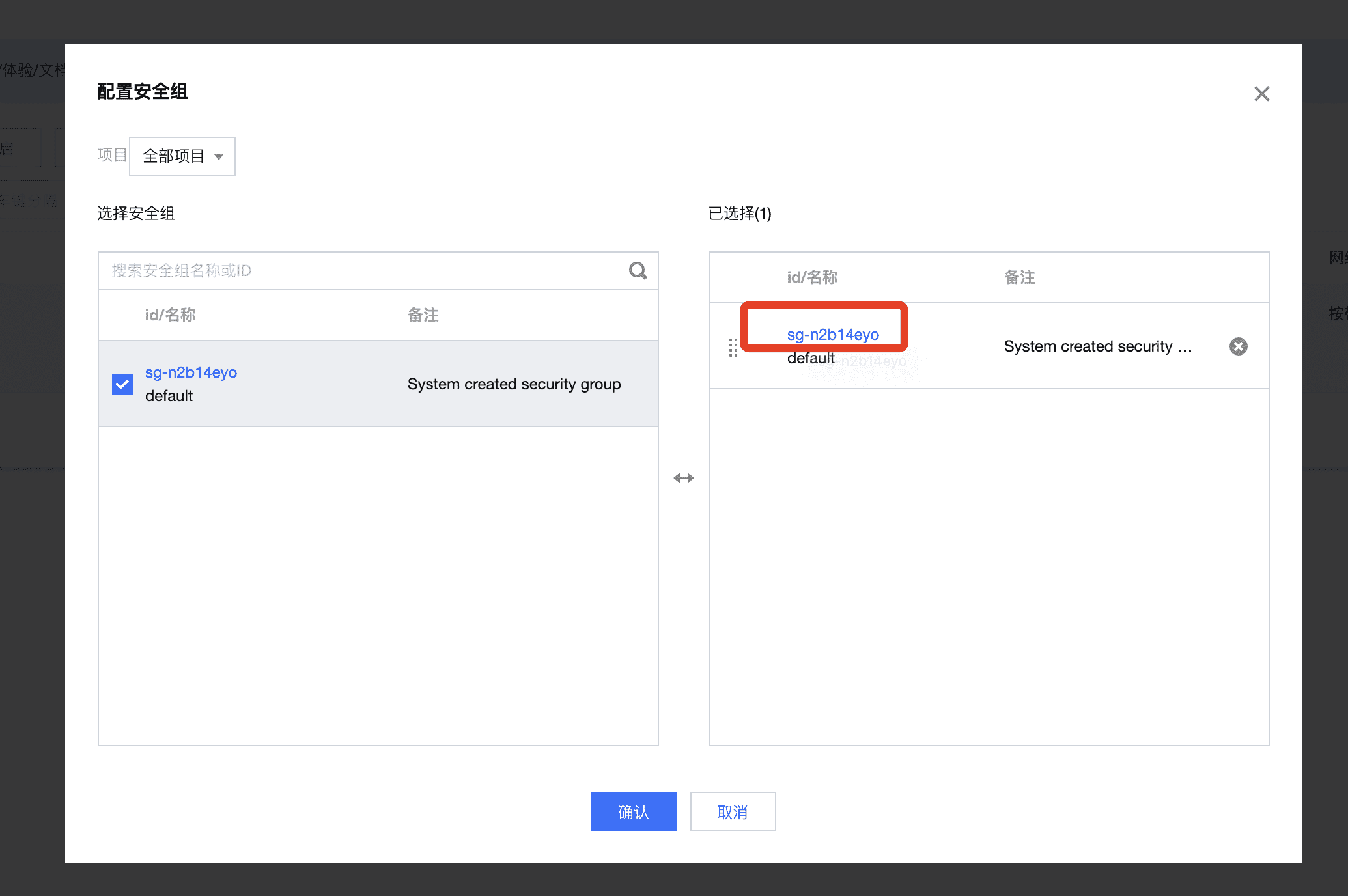The width and height of the screenshot is (1348, 896).
Task: Click the search magnifier icon
Action: point(638,271)
